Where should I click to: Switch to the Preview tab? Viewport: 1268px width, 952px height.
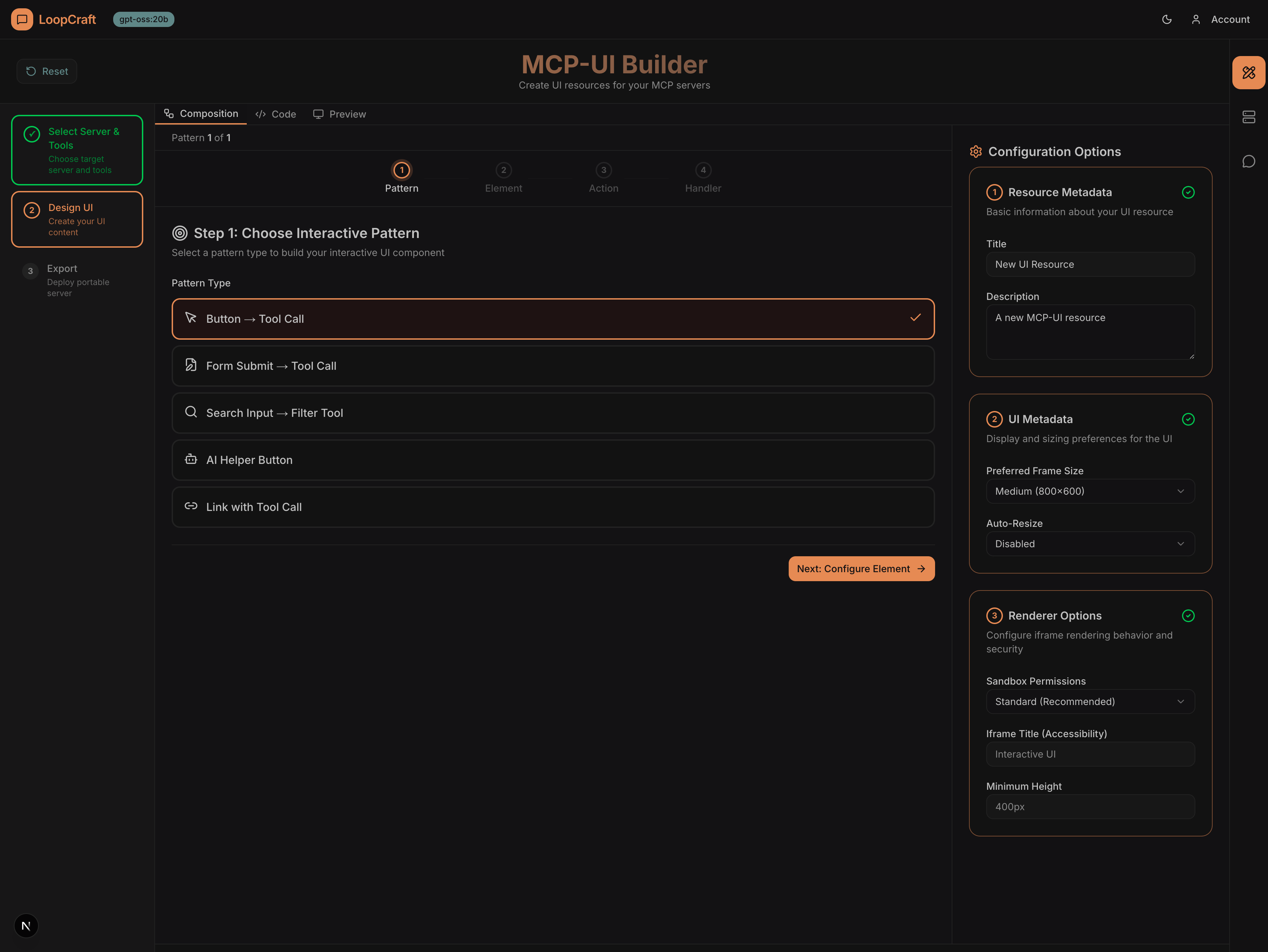pyautogui.click(x=339, y=114)
